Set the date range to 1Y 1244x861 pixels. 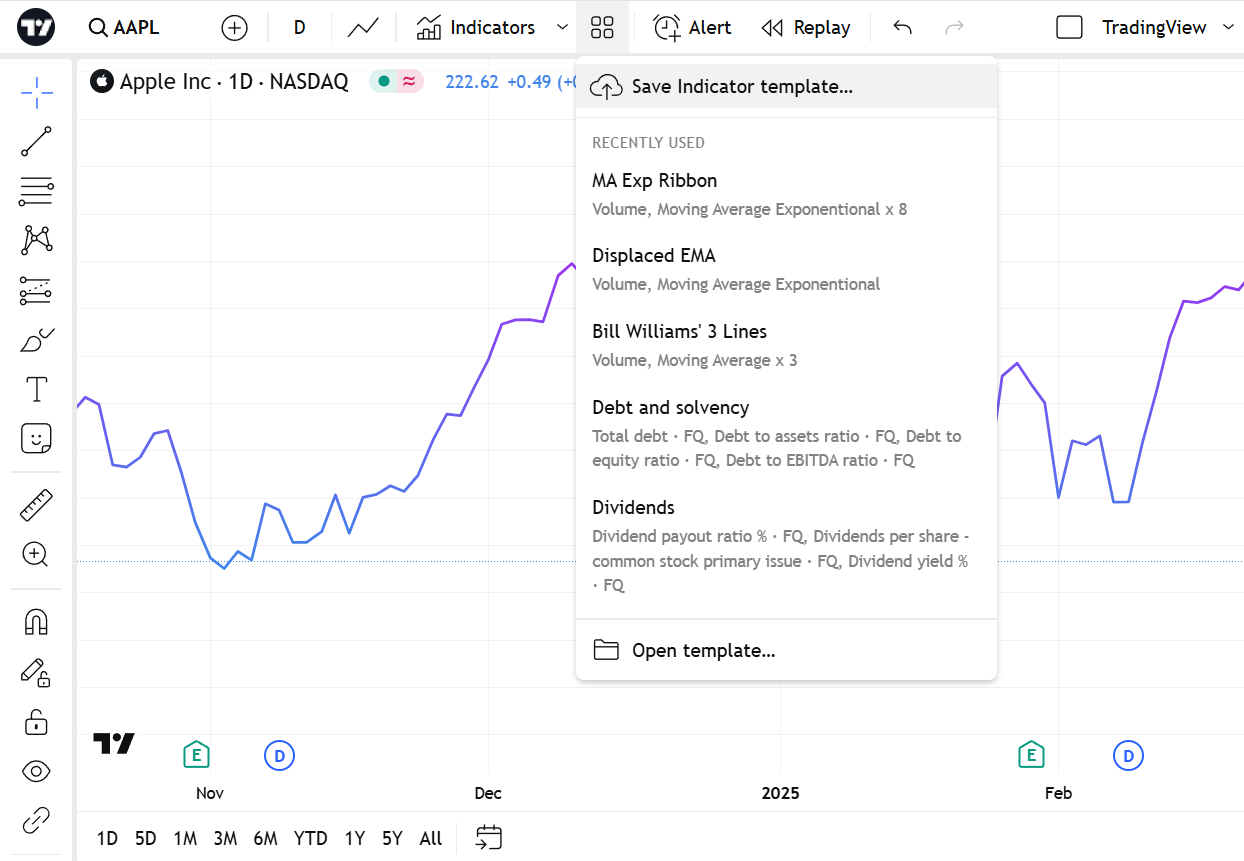click(x=355, y=838)
